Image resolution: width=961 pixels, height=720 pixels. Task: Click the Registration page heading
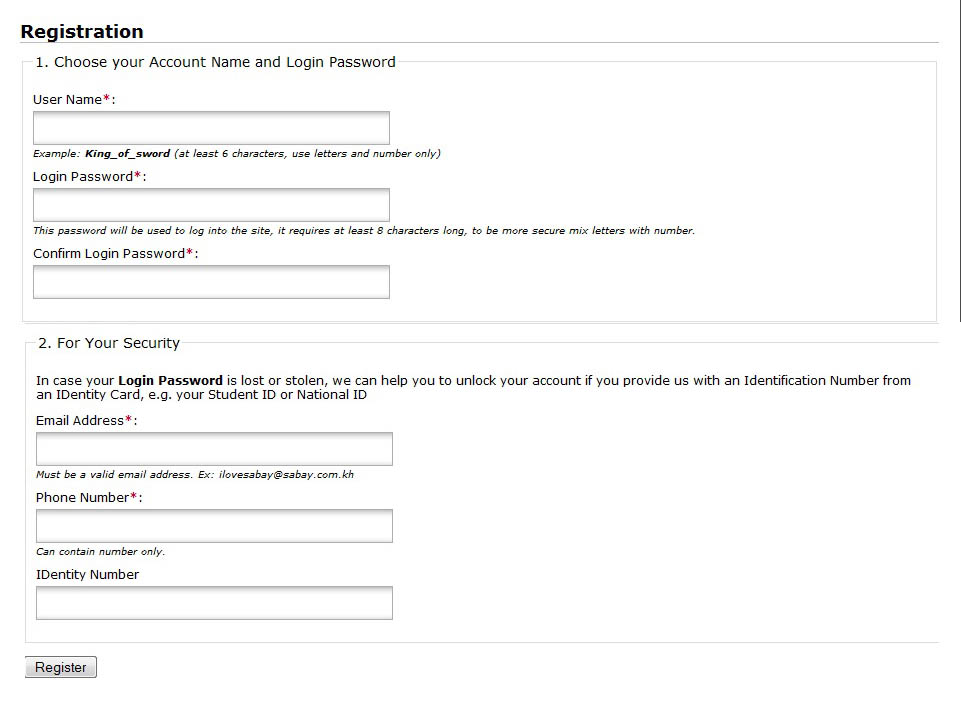coord(82,31)
